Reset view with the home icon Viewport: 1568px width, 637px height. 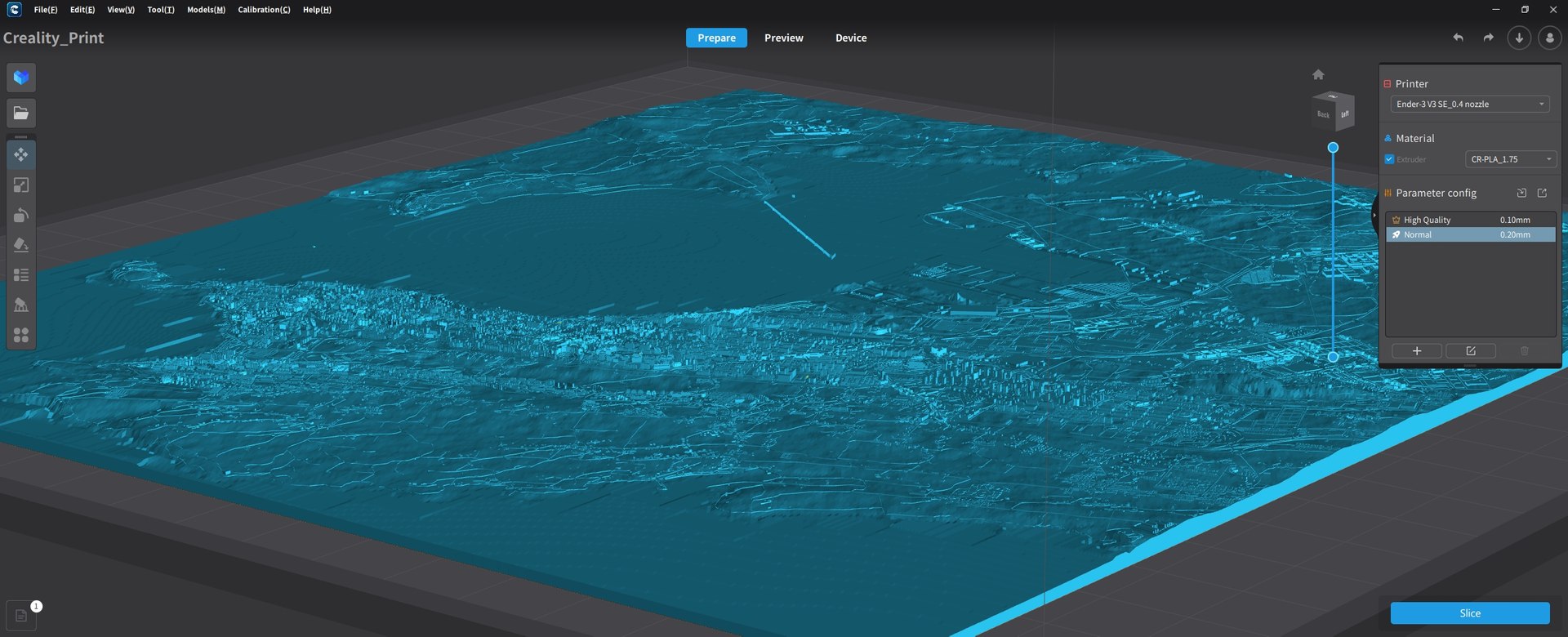(1318, 74)
